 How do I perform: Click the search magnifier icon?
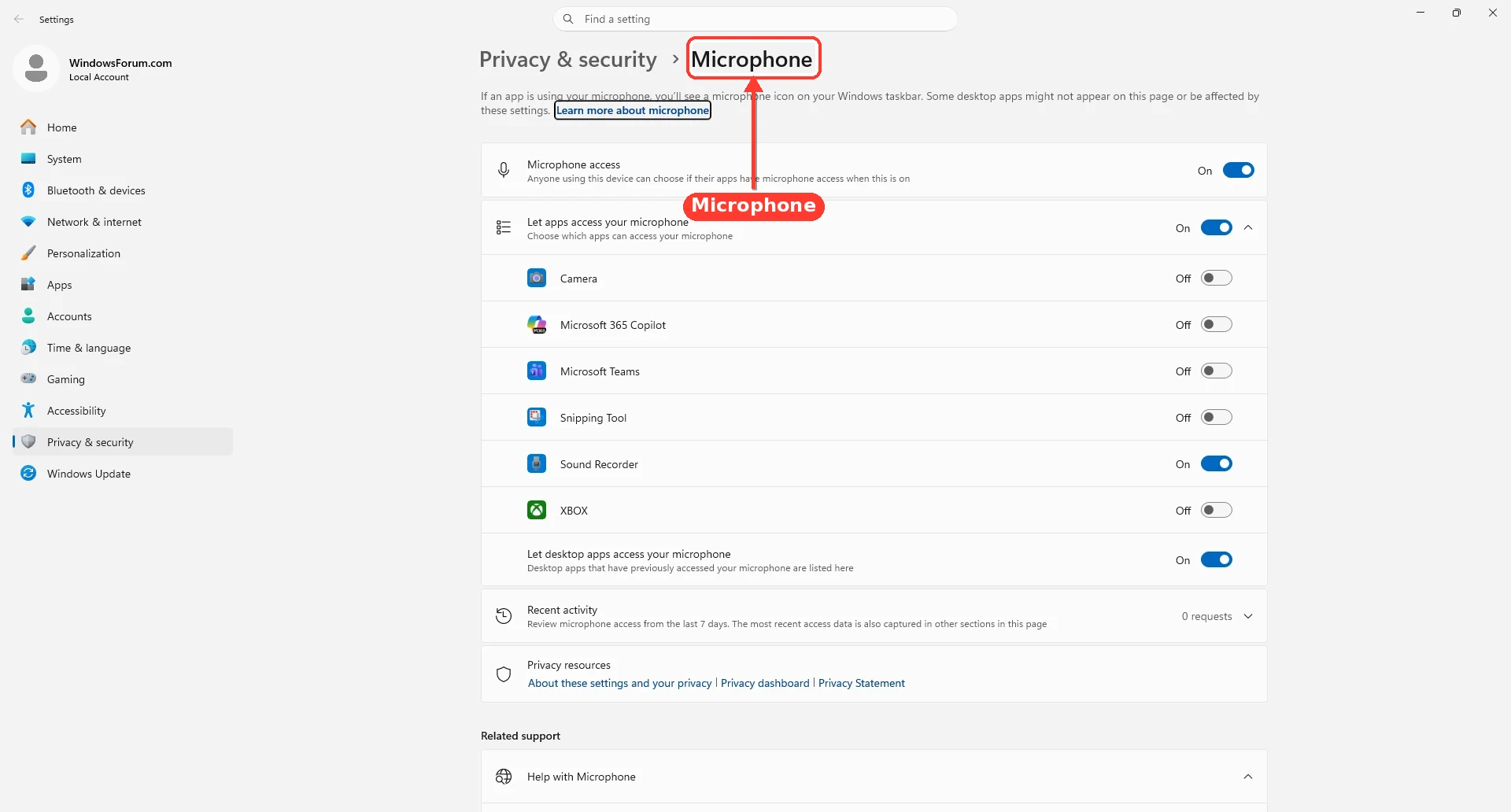[x=568, y=19]
